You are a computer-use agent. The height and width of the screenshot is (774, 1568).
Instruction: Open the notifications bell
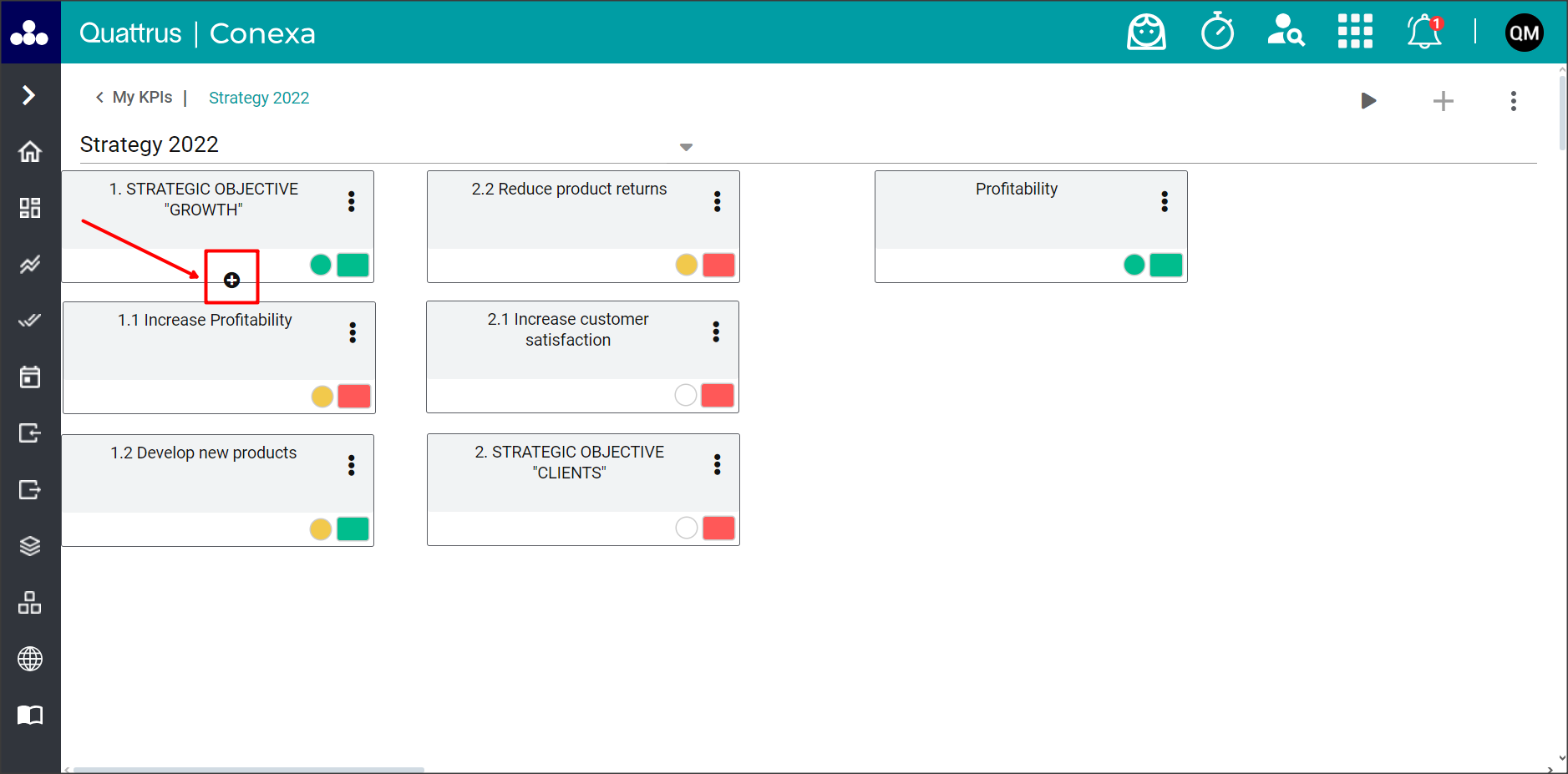pos(1424,33)
